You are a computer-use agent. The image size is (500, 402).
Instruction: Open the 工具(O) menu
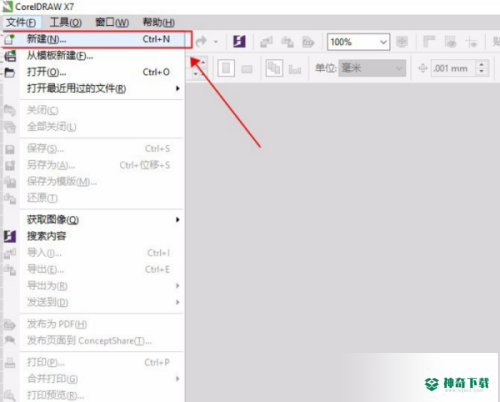point(65,22)
